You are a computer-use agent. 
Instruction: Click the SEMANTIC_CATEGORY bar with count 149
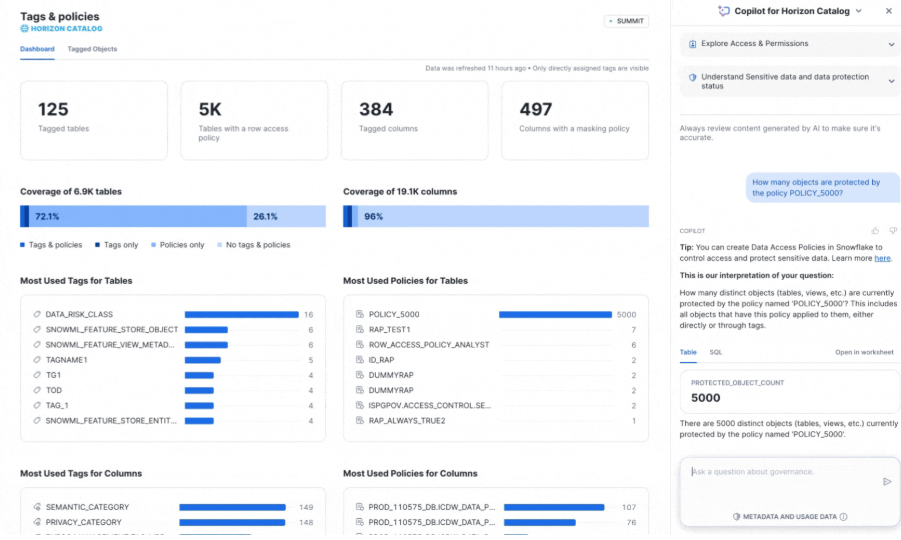click(232, 507)
